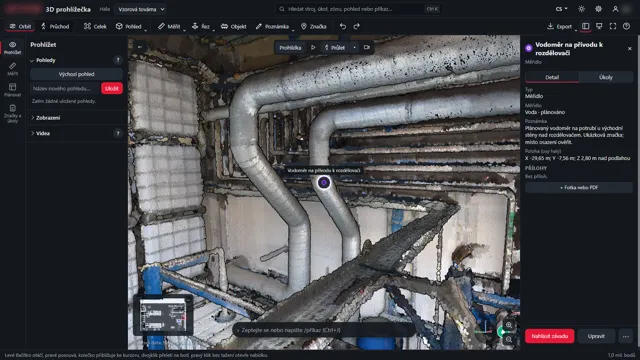The width and height of the screenshot is (640, 360).
Task: Click the purple marker icon in panel header
Action: pyautogui.click(x=529, y=48)
